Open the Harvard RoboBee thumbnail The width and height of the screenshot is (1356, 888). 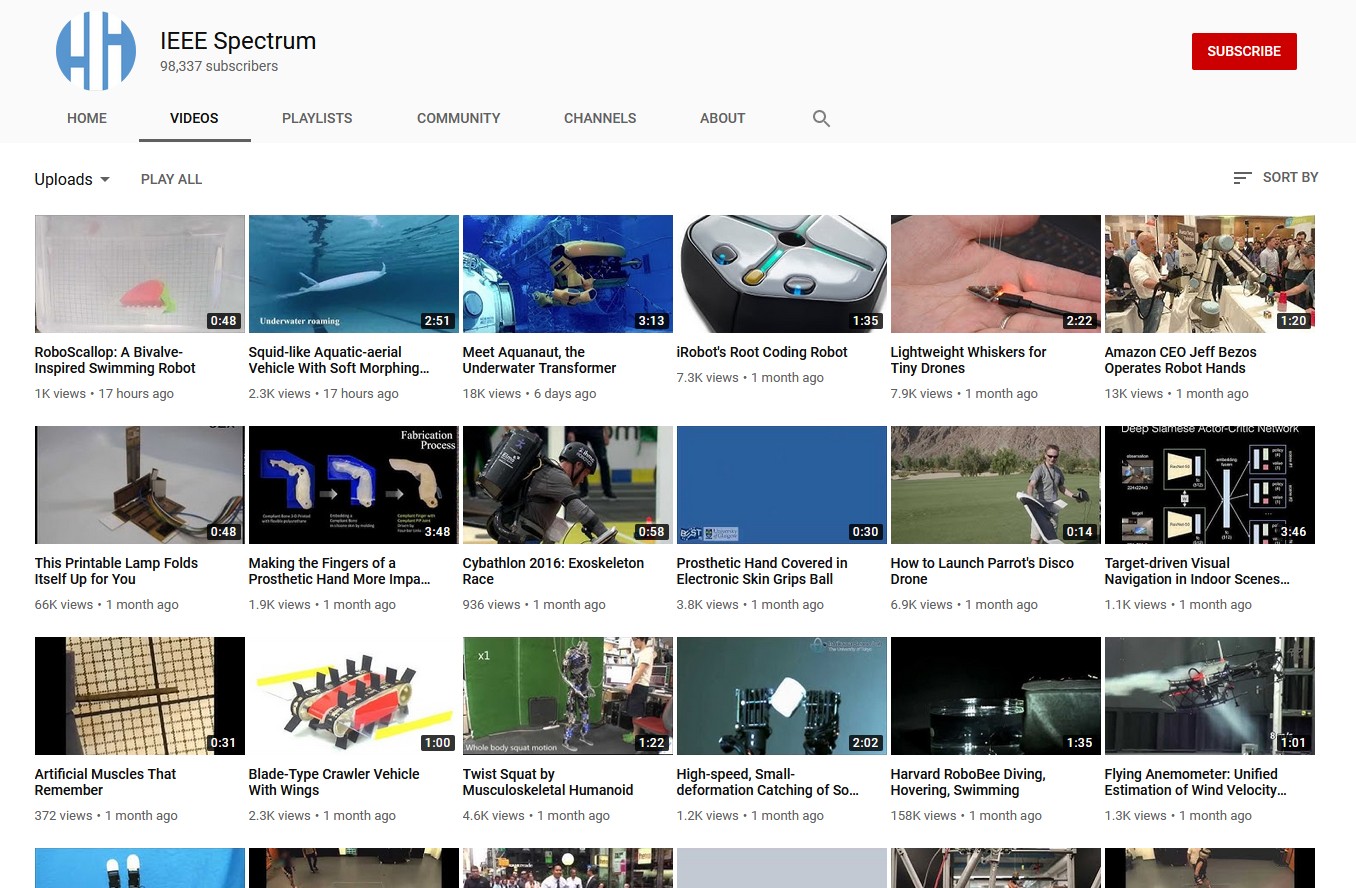click(x=996, y=696)
